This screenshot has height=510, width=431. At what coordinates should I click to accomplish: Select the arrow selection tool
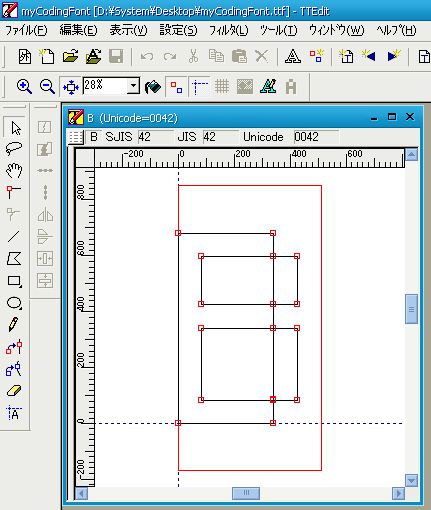(x=15, y=128)
